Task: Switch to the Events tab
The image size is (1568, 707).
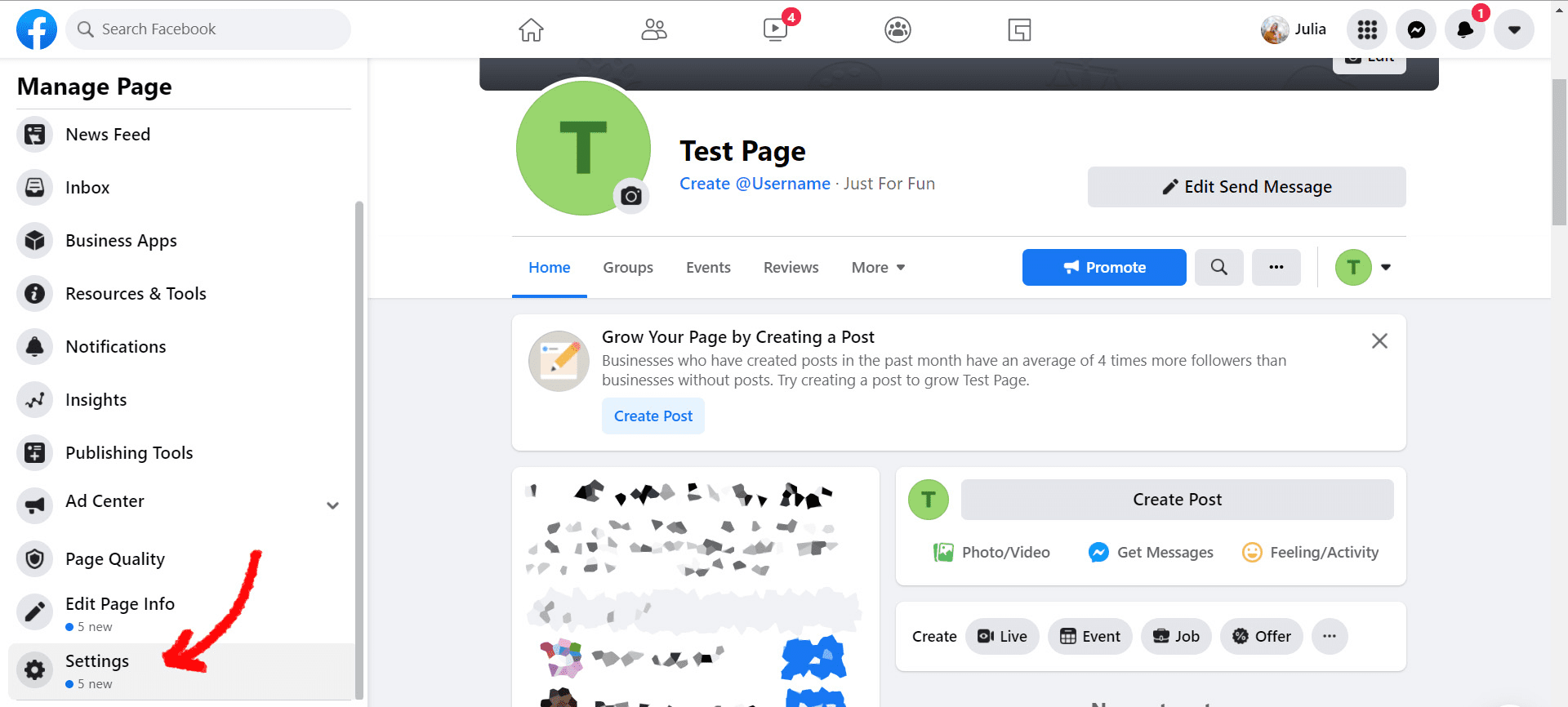Action: coord(708,268)
